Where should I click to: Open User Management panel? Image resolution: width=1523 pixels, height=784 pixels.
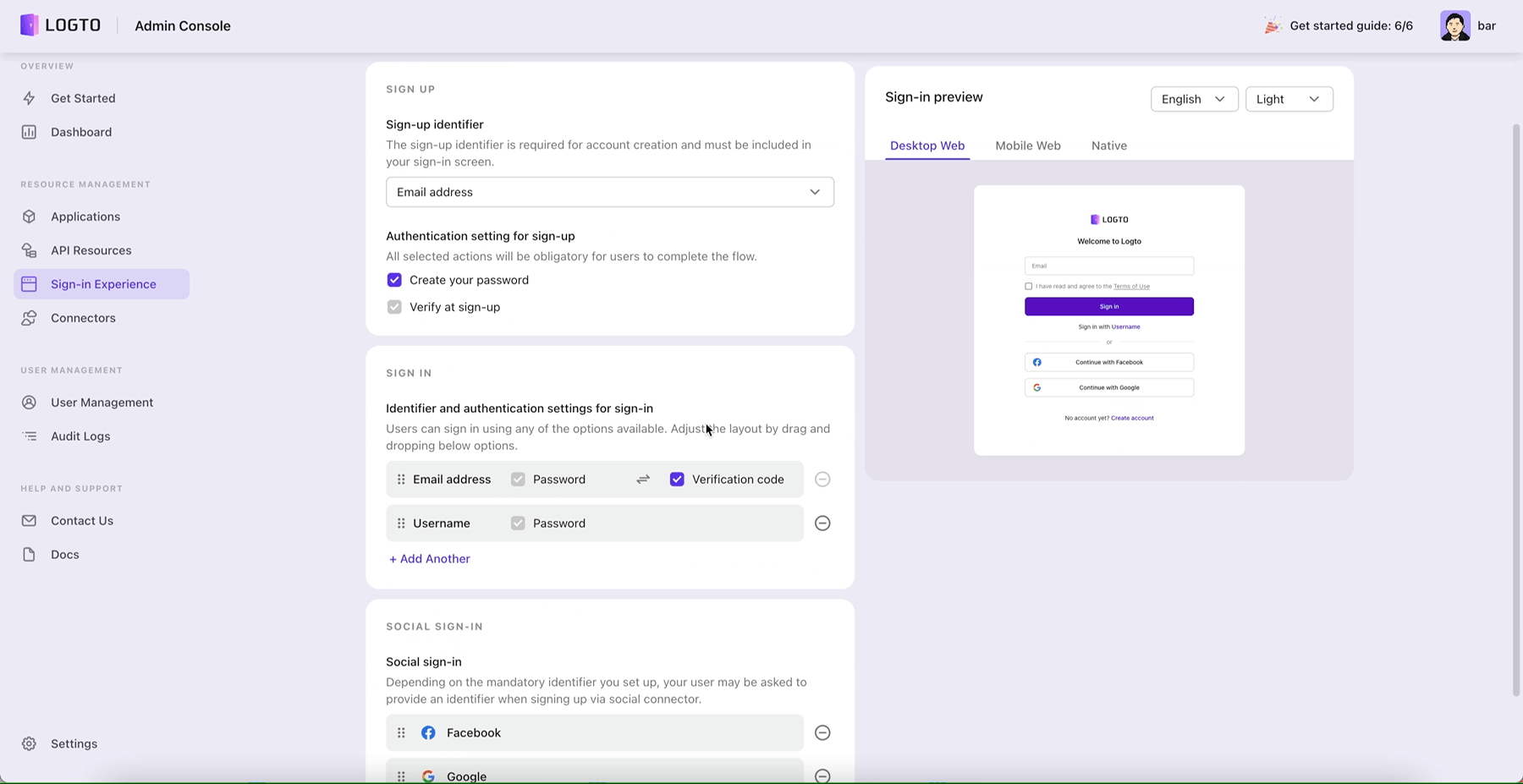click(102, 402)
